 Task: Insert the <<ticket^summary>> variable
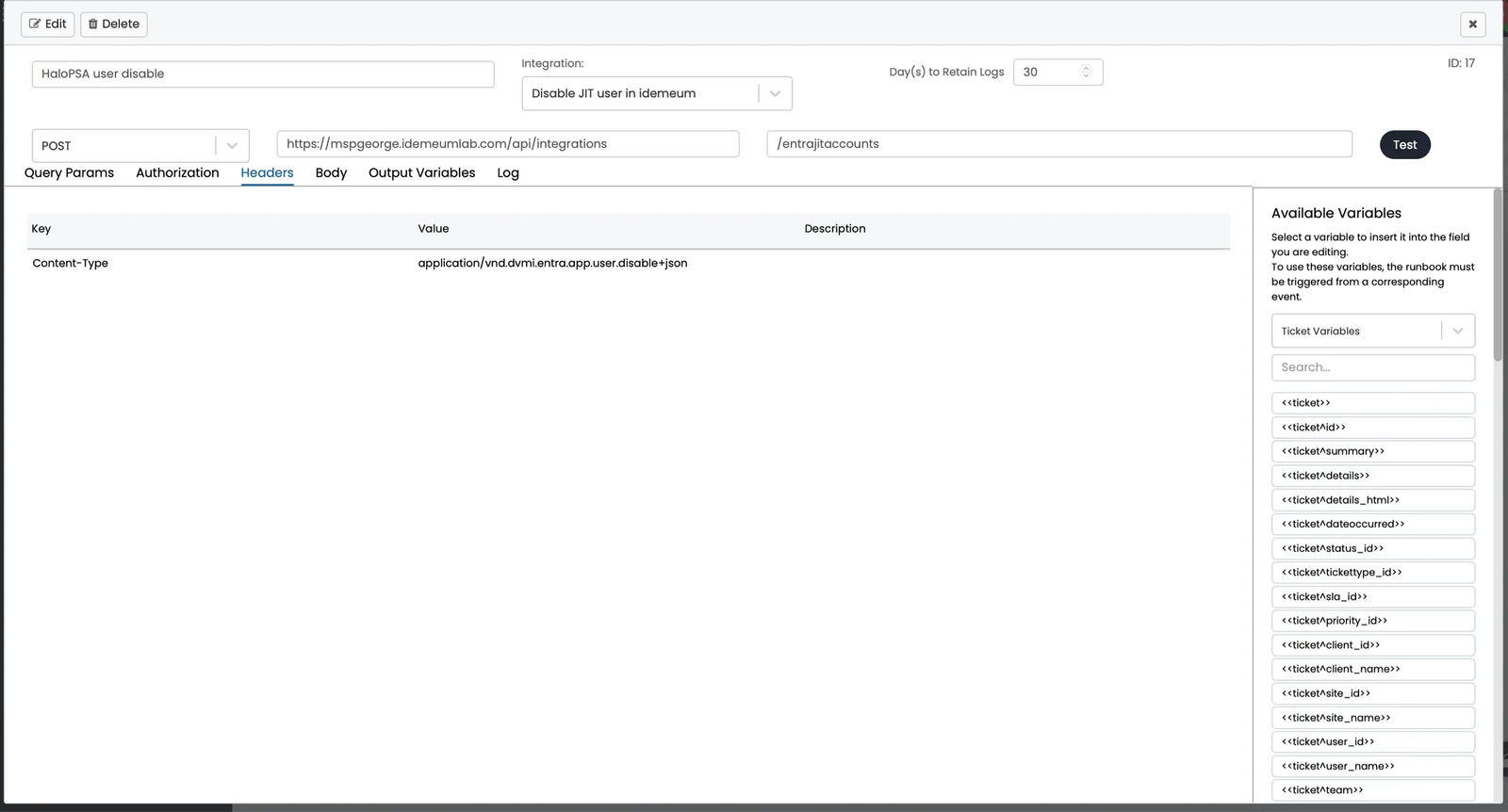click(x=1372, y=451)
